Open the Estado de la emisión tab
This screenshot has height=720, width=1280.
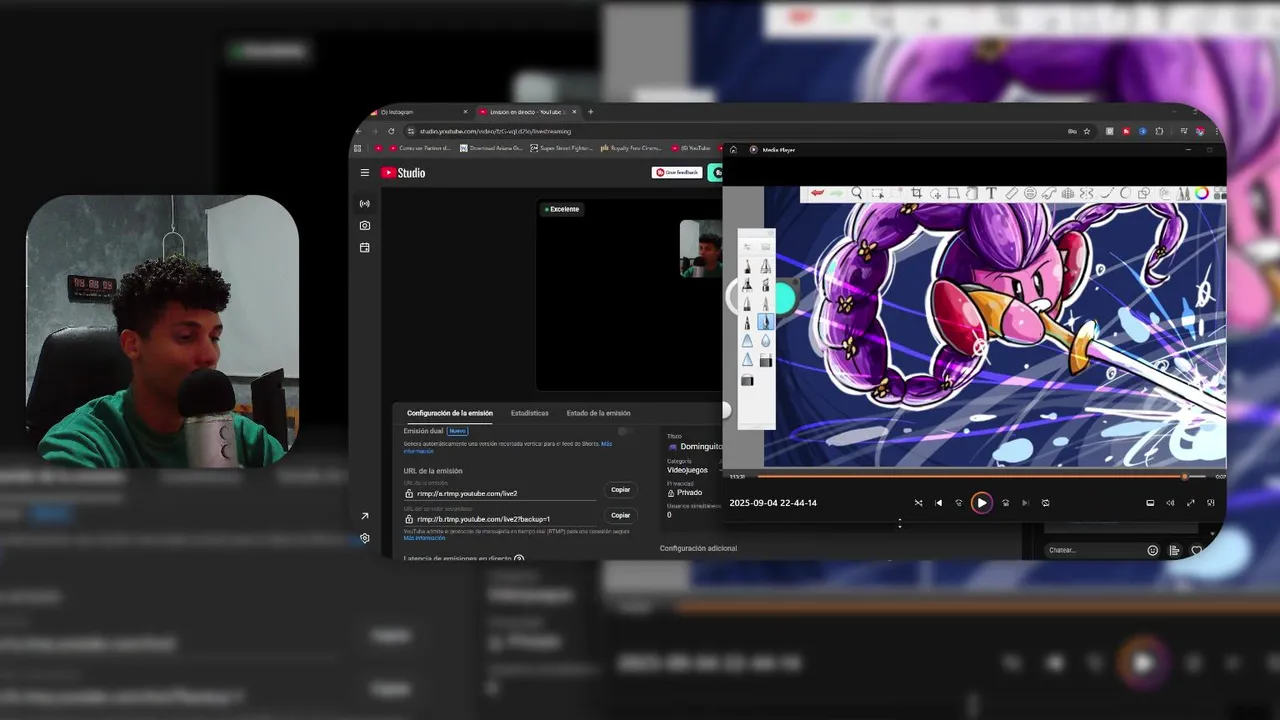pos(598,413)
